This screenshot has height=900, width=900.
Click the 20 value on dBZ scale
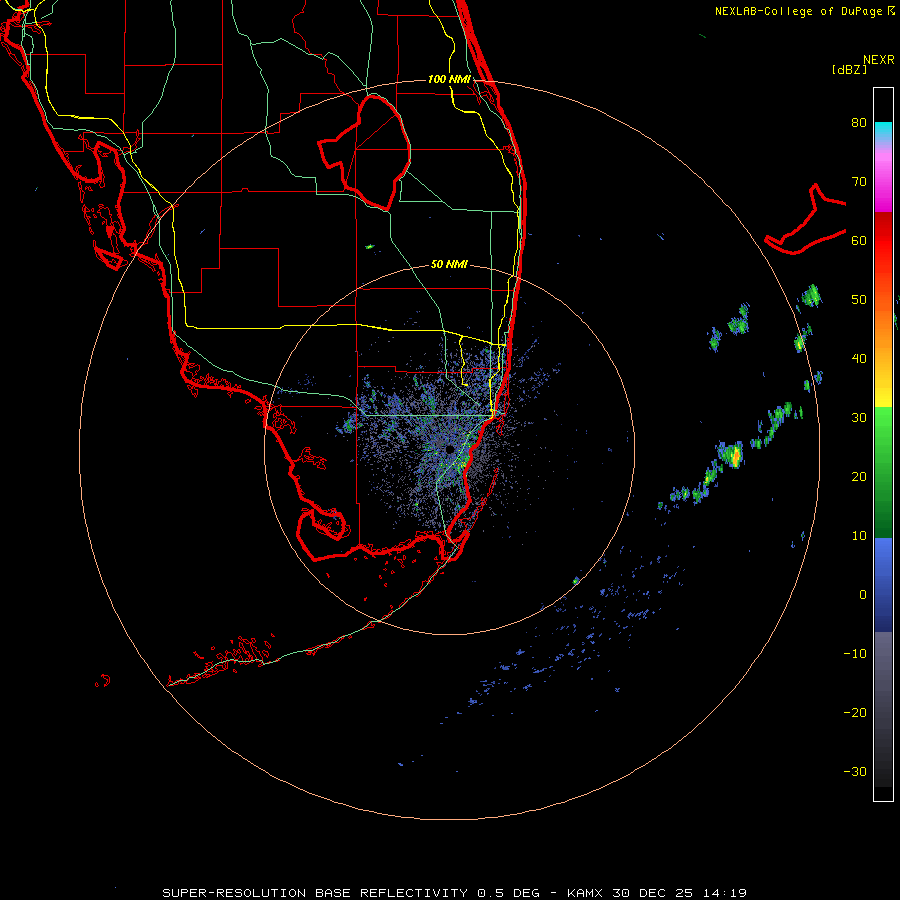[x=859, y=476]
